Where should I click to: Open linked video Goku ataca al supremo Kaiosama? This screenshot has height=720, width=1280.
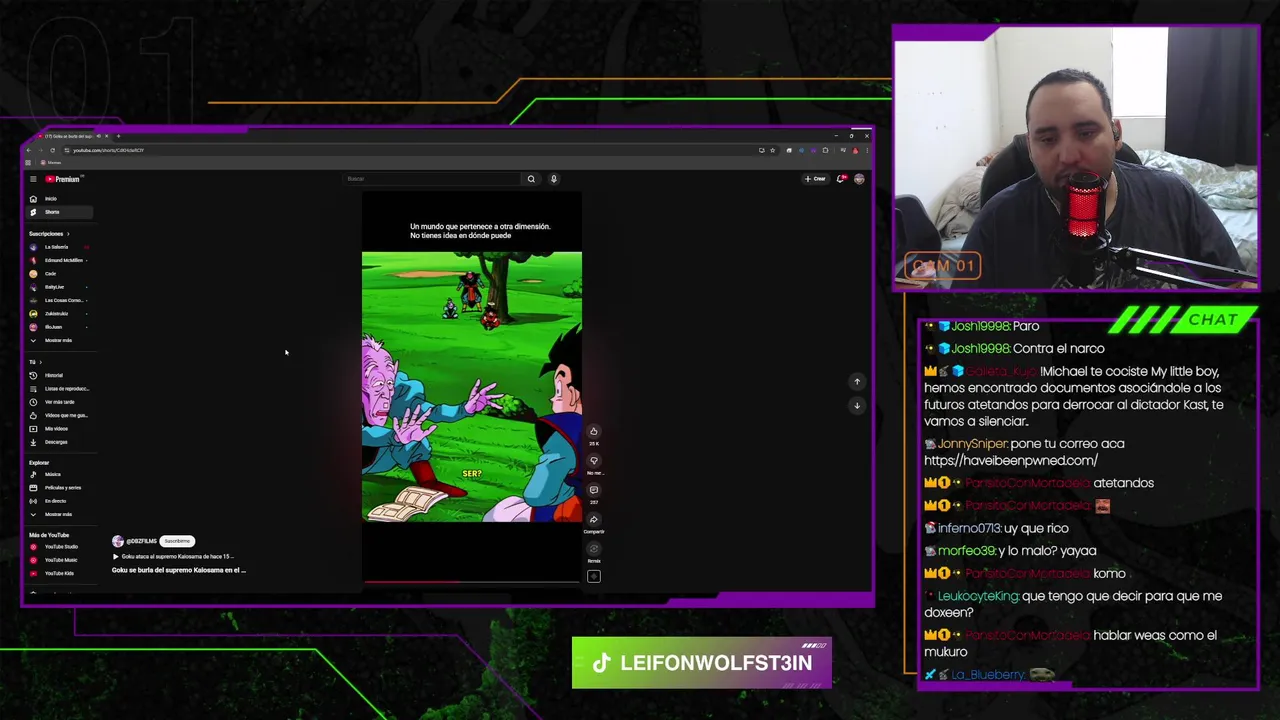pyautogui.click(x=172, y=556)
